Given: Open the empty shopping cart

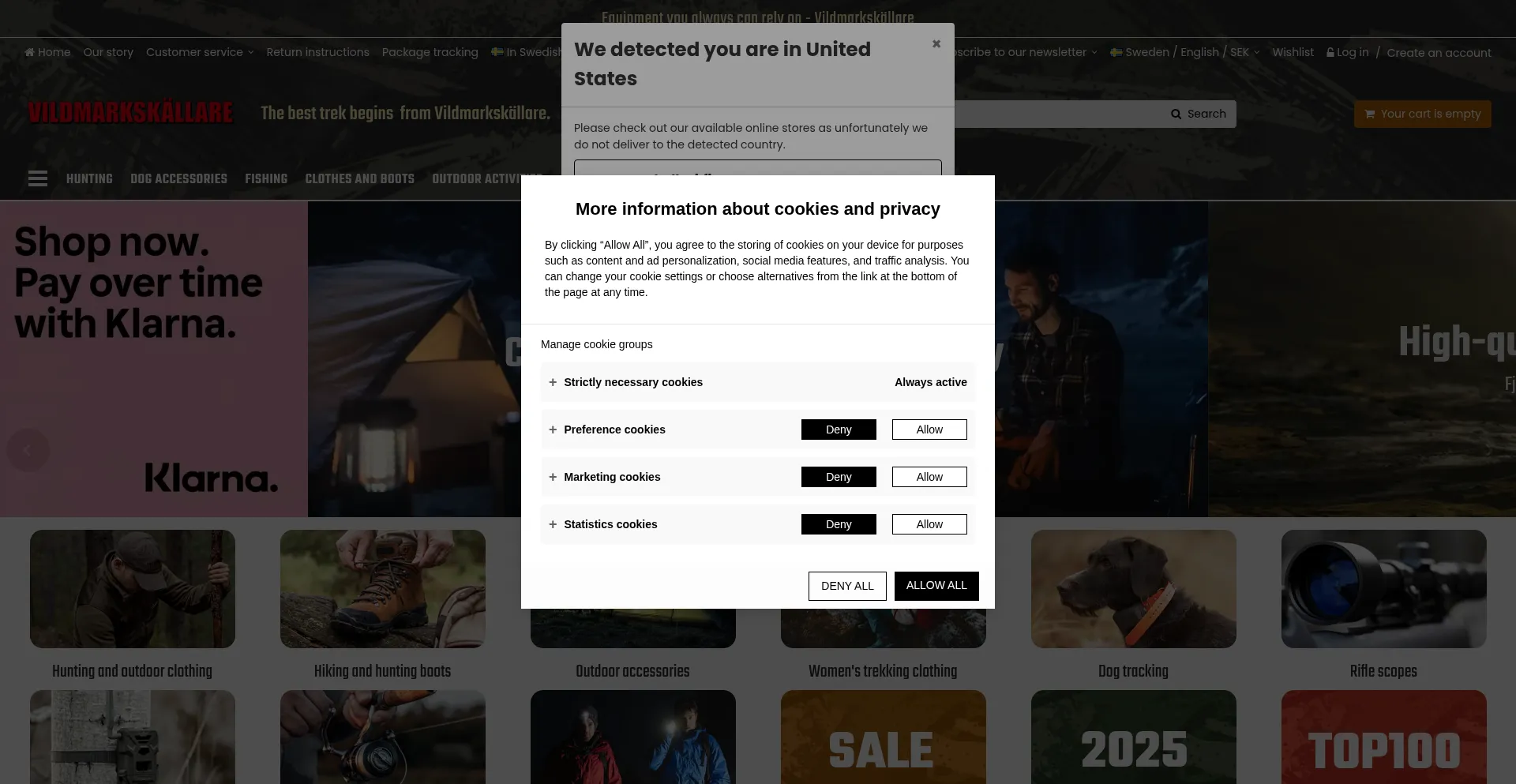Looking at the screenshot, I should [x=1422, y=114].
